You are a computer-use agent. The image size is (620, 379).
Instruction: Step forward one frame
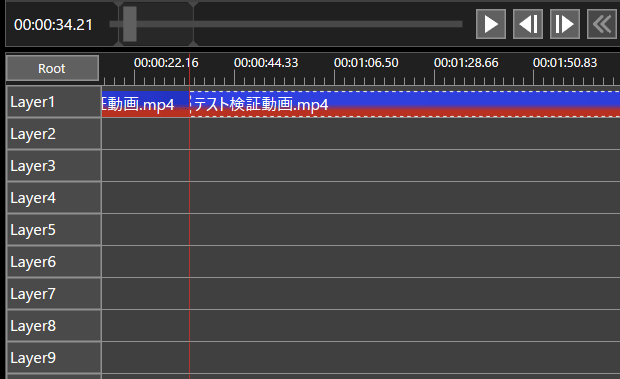[565, 24]
